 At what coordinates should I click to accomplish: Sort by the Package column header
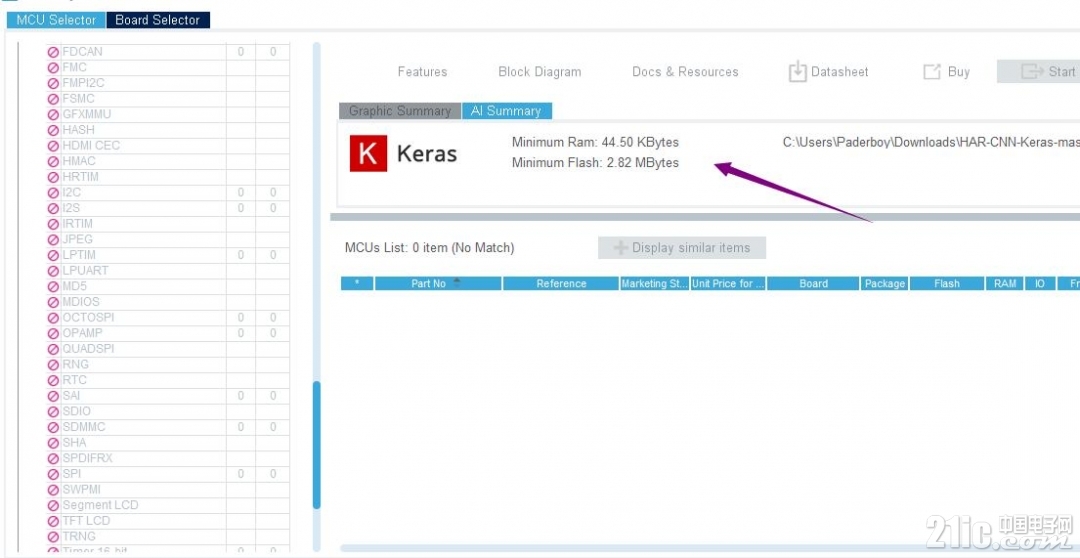click(885, 283)
